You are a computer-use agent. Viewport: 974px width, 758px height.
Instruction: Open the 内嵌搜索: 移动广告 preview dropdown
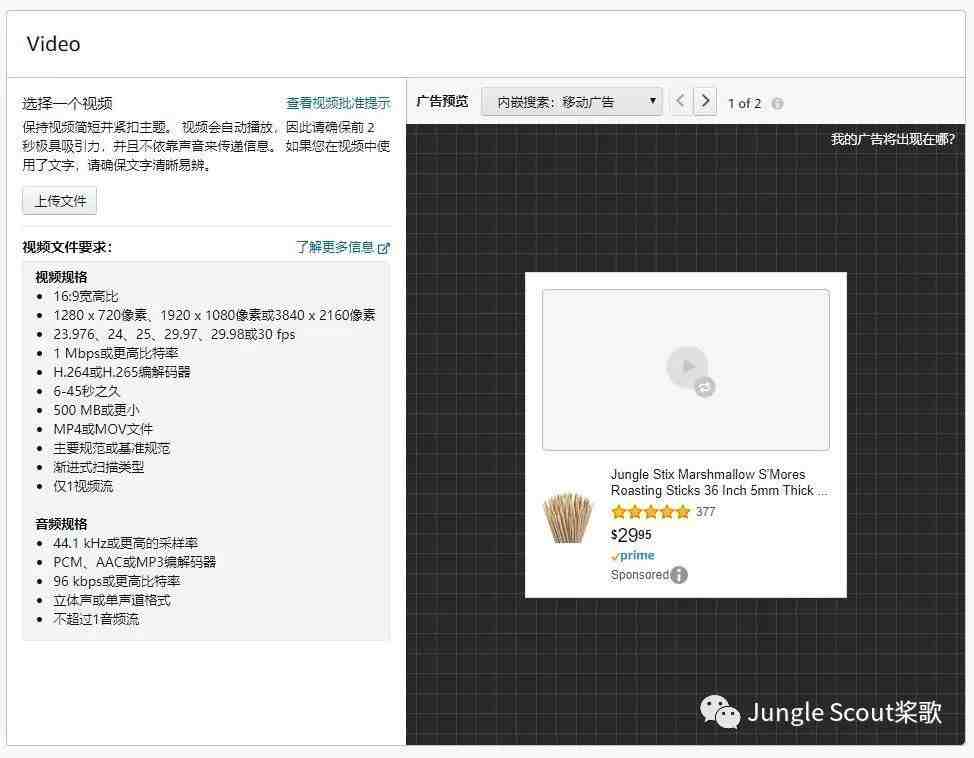click(x=572, y=102)
